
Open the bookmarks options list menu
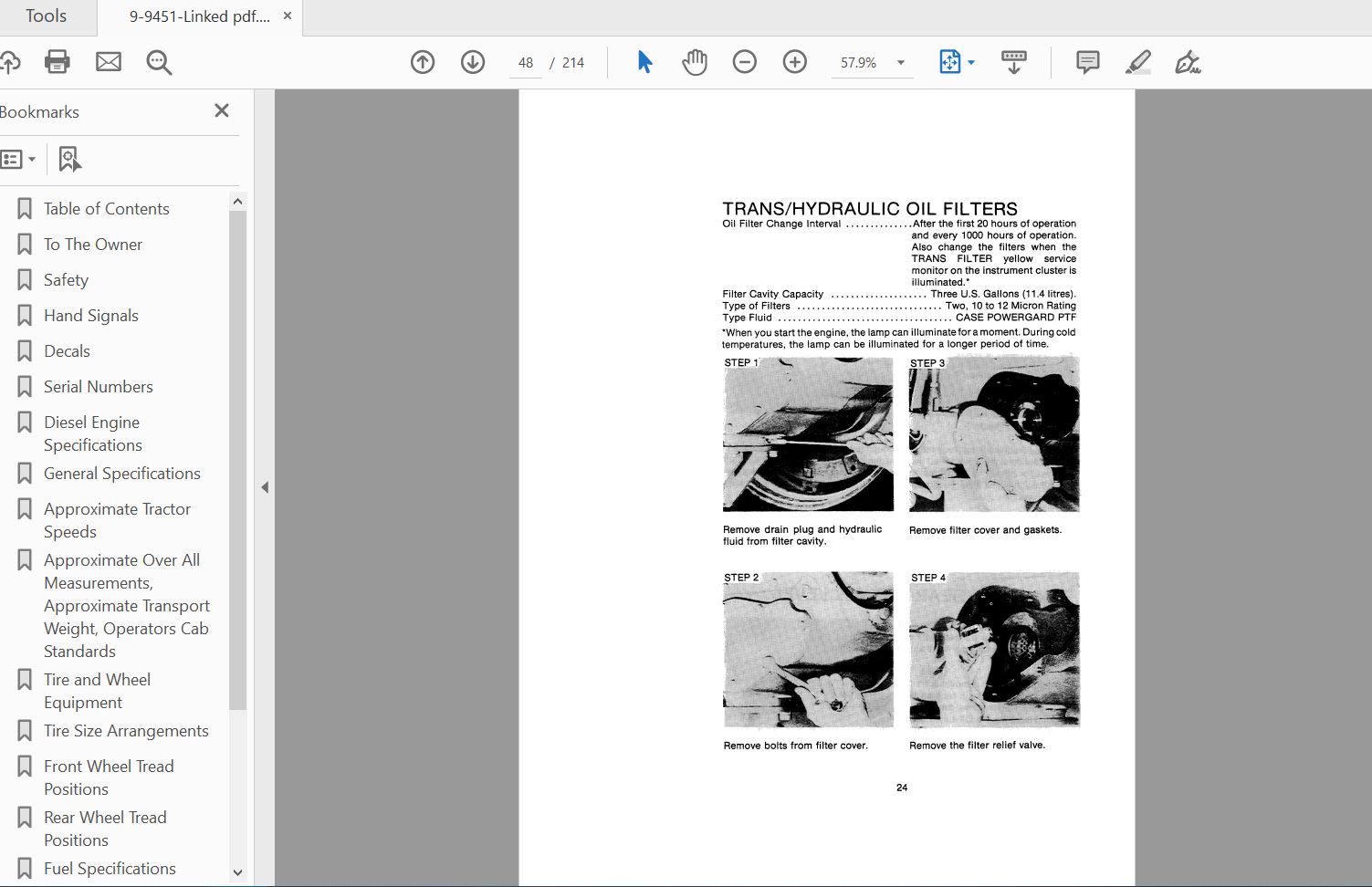[17, 159]
